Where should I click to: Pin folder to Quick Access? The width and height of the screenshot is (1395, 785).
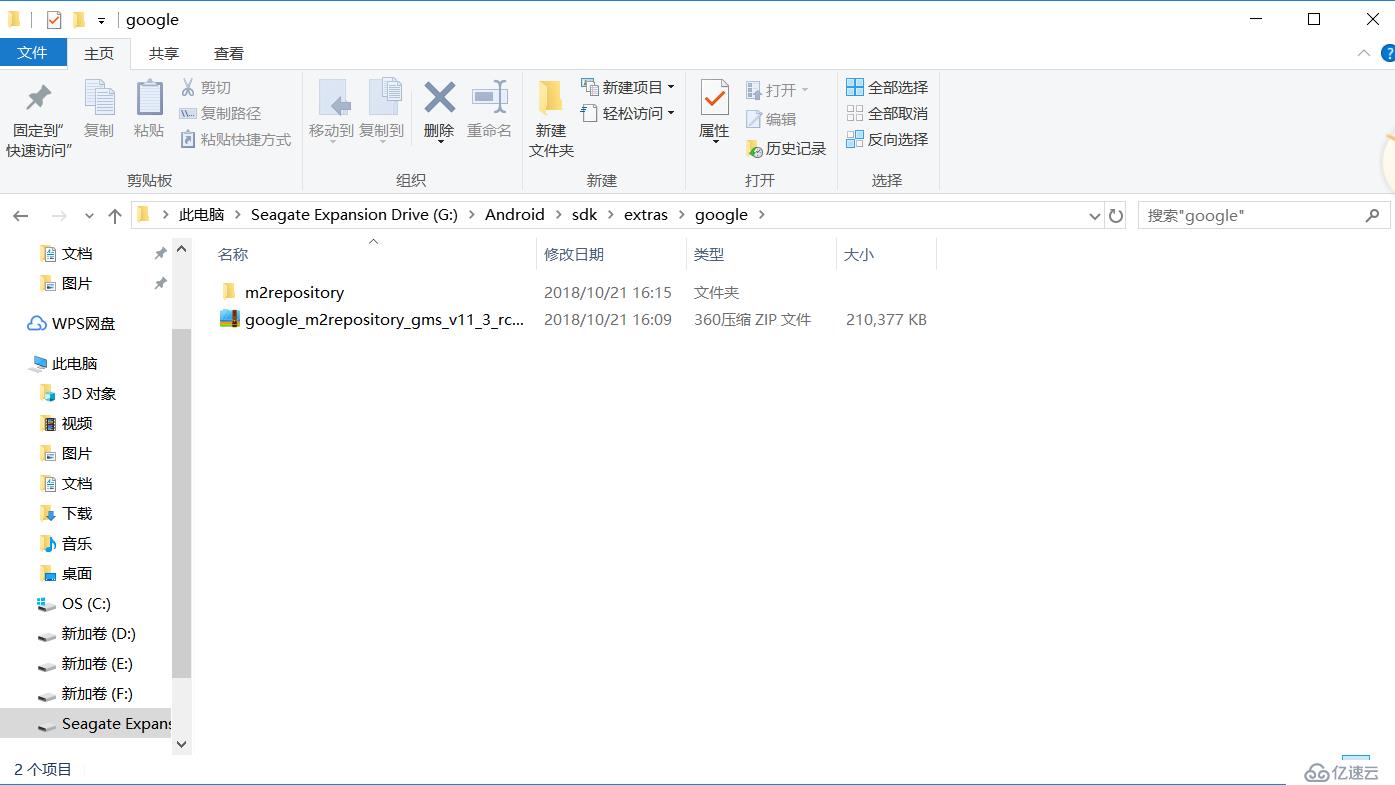(x=39, y=119)
